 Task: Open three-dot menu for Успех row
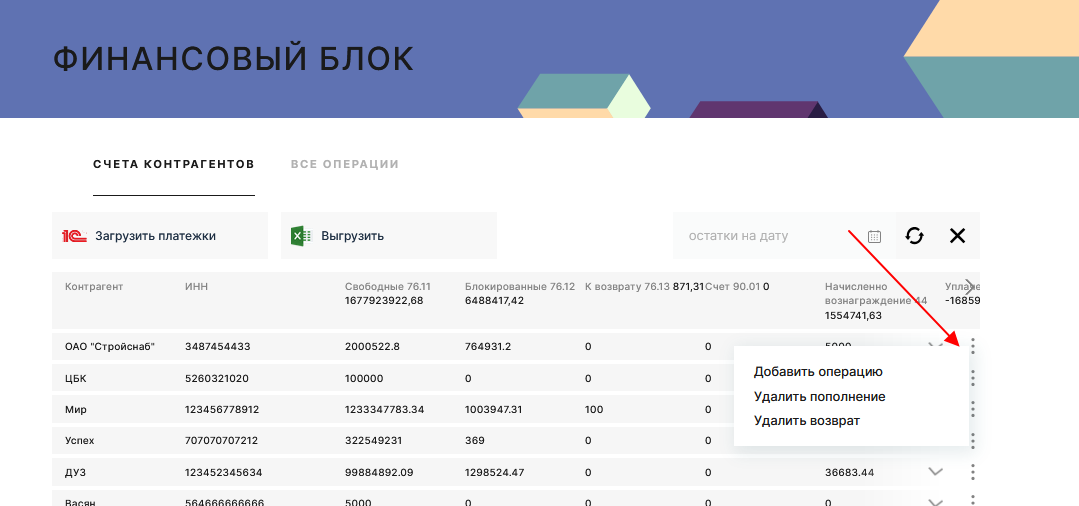[972, 440]
